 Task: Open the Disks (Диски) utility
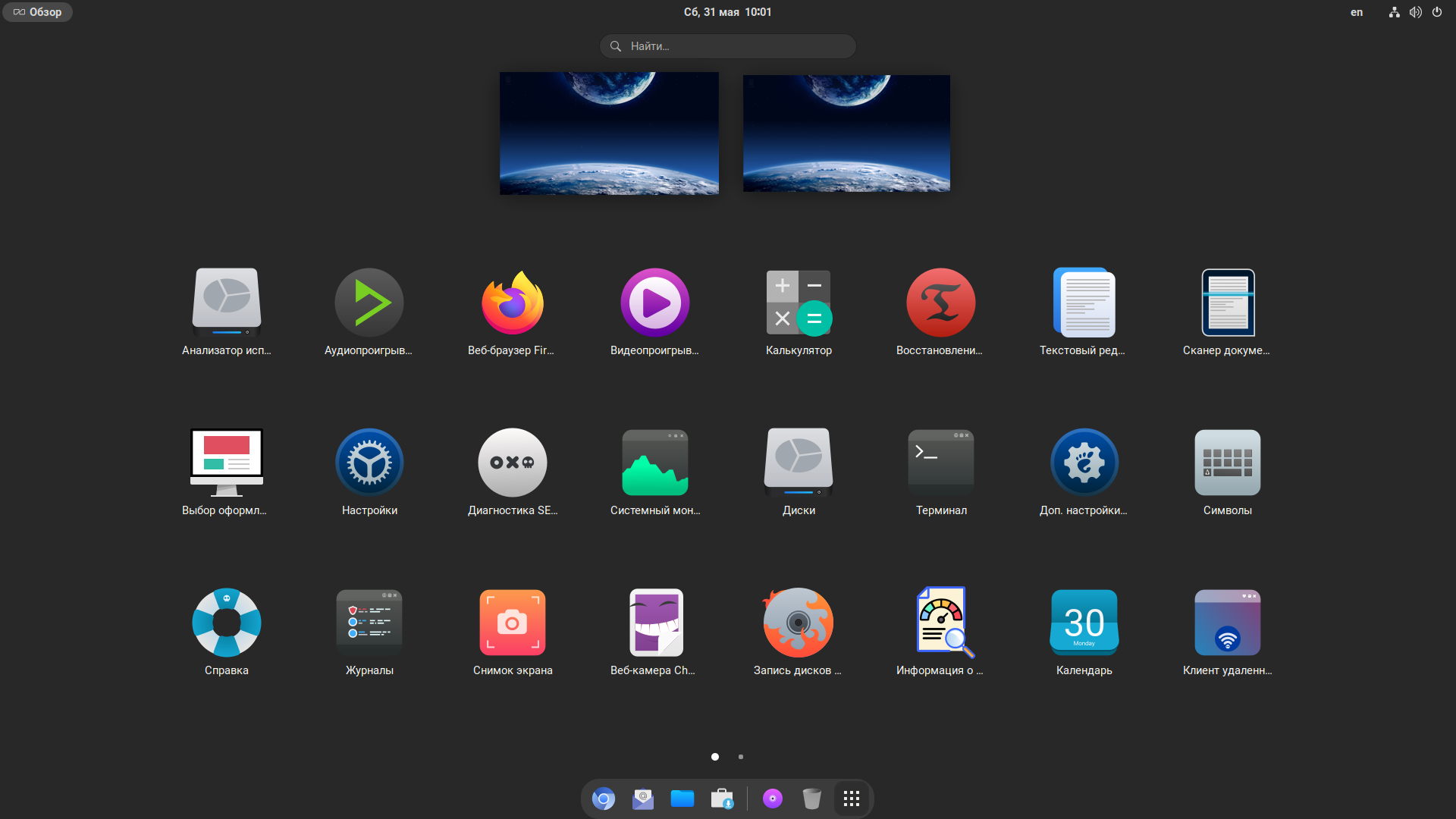(799, 463)
